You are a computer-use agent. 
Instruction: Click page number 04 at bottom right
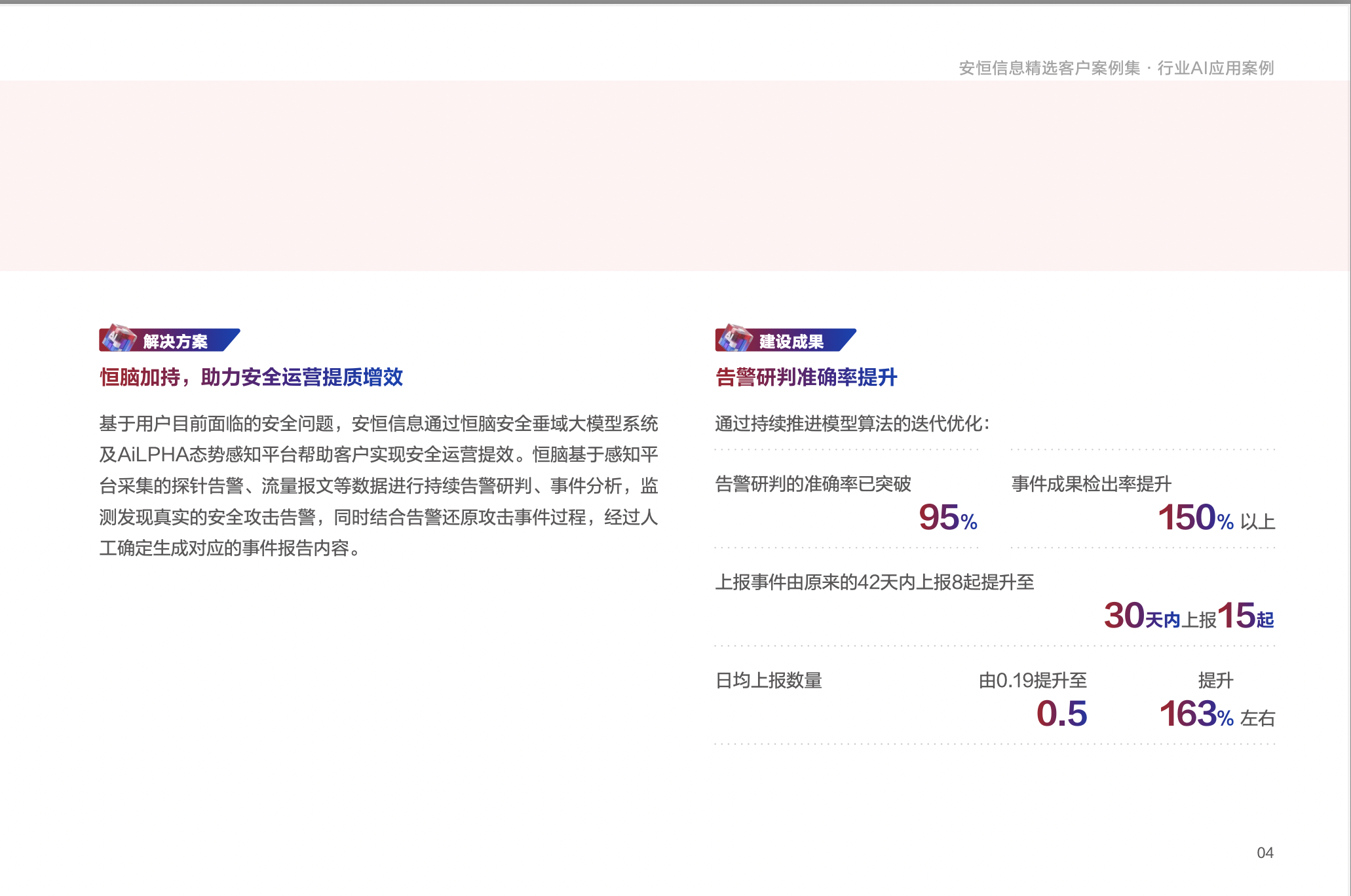pos(1265,853)
